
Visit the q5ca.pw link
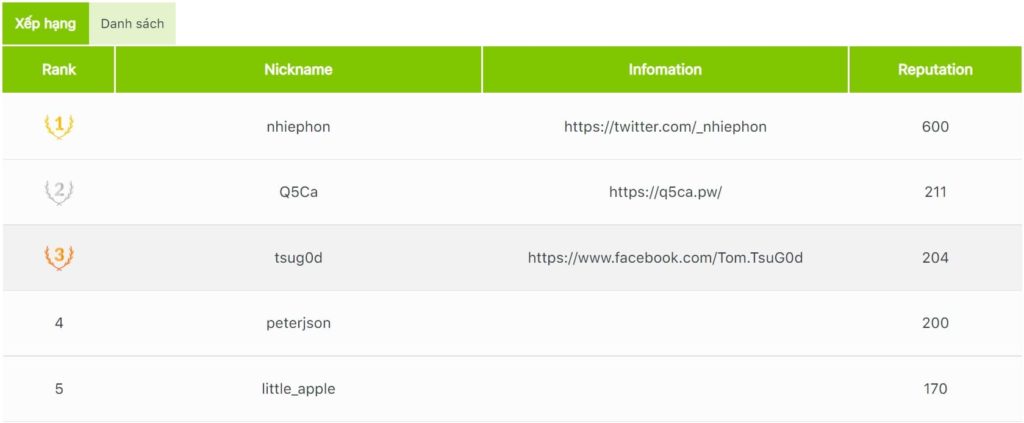(x=665, y=192)
